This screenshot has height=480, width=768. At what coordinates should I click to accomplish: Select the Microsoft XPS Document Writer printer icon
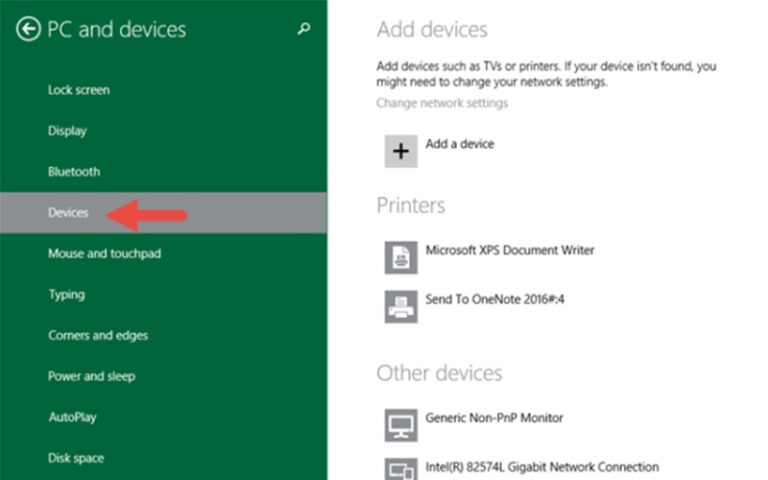[401, 258]
